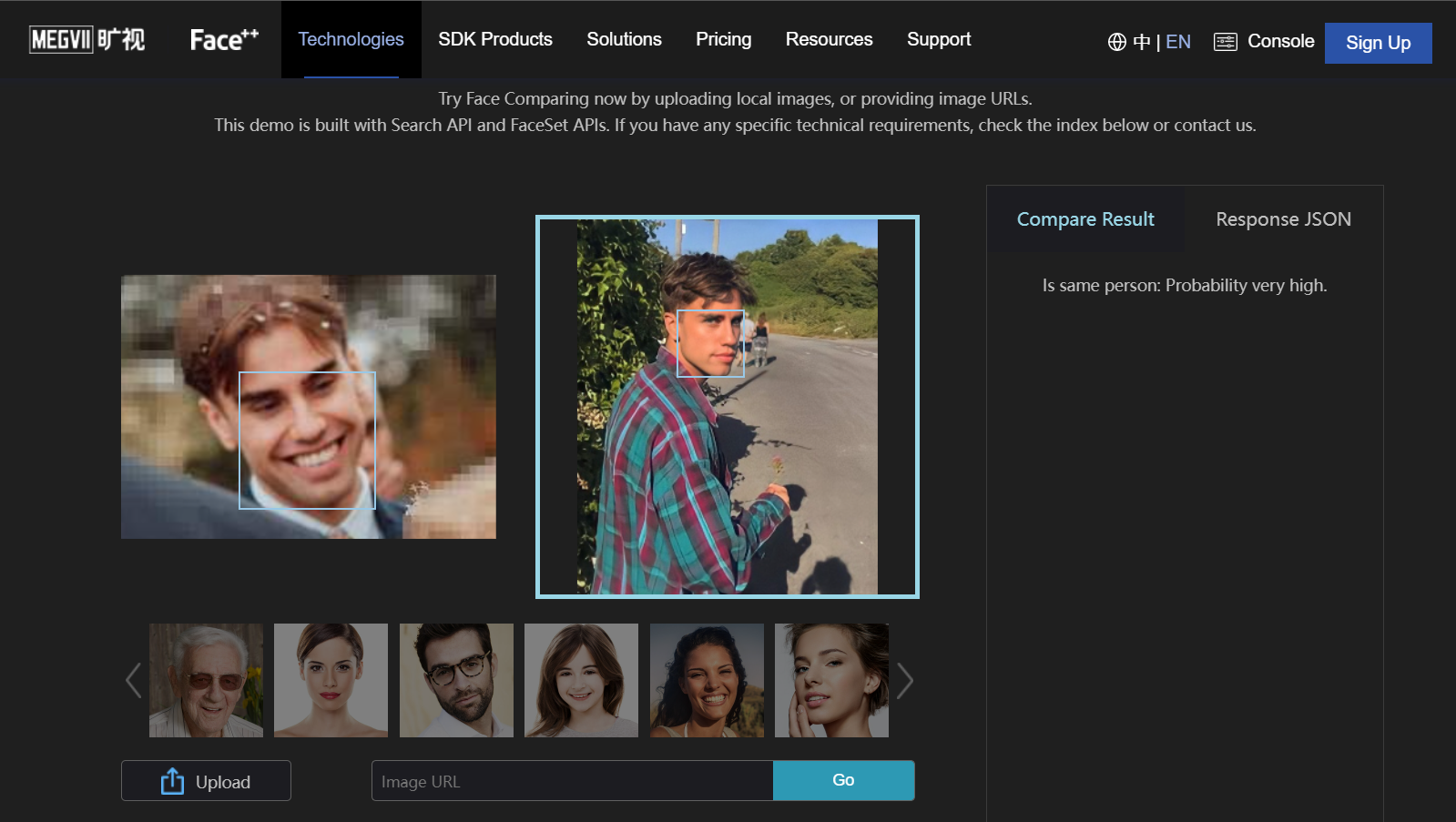Image resolution: width=1456 pixels, height=822 pixels.
Task: Click the Upload button
Action: pos(206,781)
